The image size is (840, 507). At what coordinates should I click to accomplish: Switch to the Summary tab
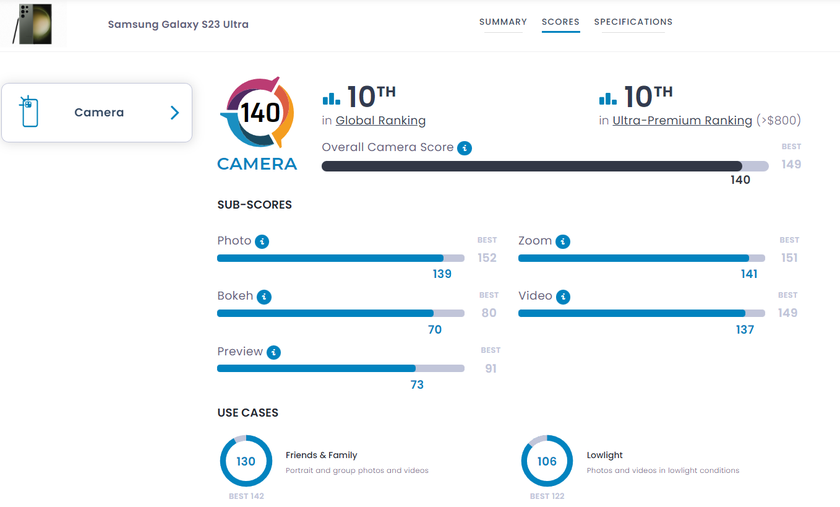tap(503, 22)
